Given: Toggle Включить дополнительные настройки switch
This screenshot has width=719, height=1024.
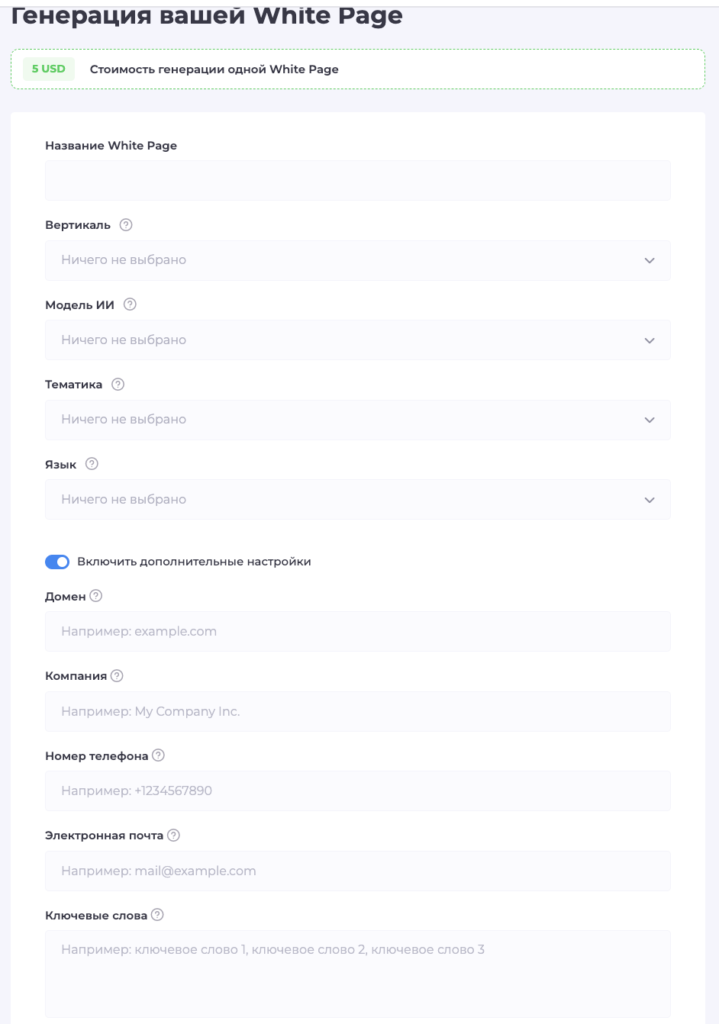Looking at the screenshot, I should coord(57,562).
